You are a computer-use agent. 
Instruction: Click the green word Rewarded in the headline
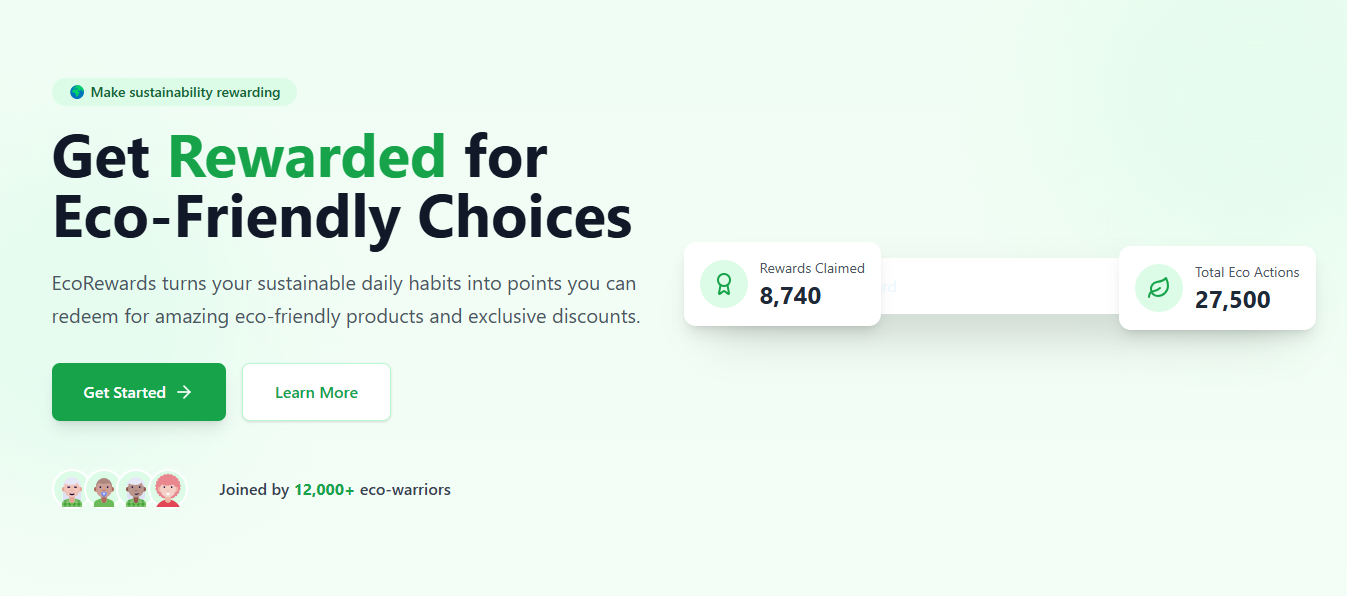tap(306, 156)
